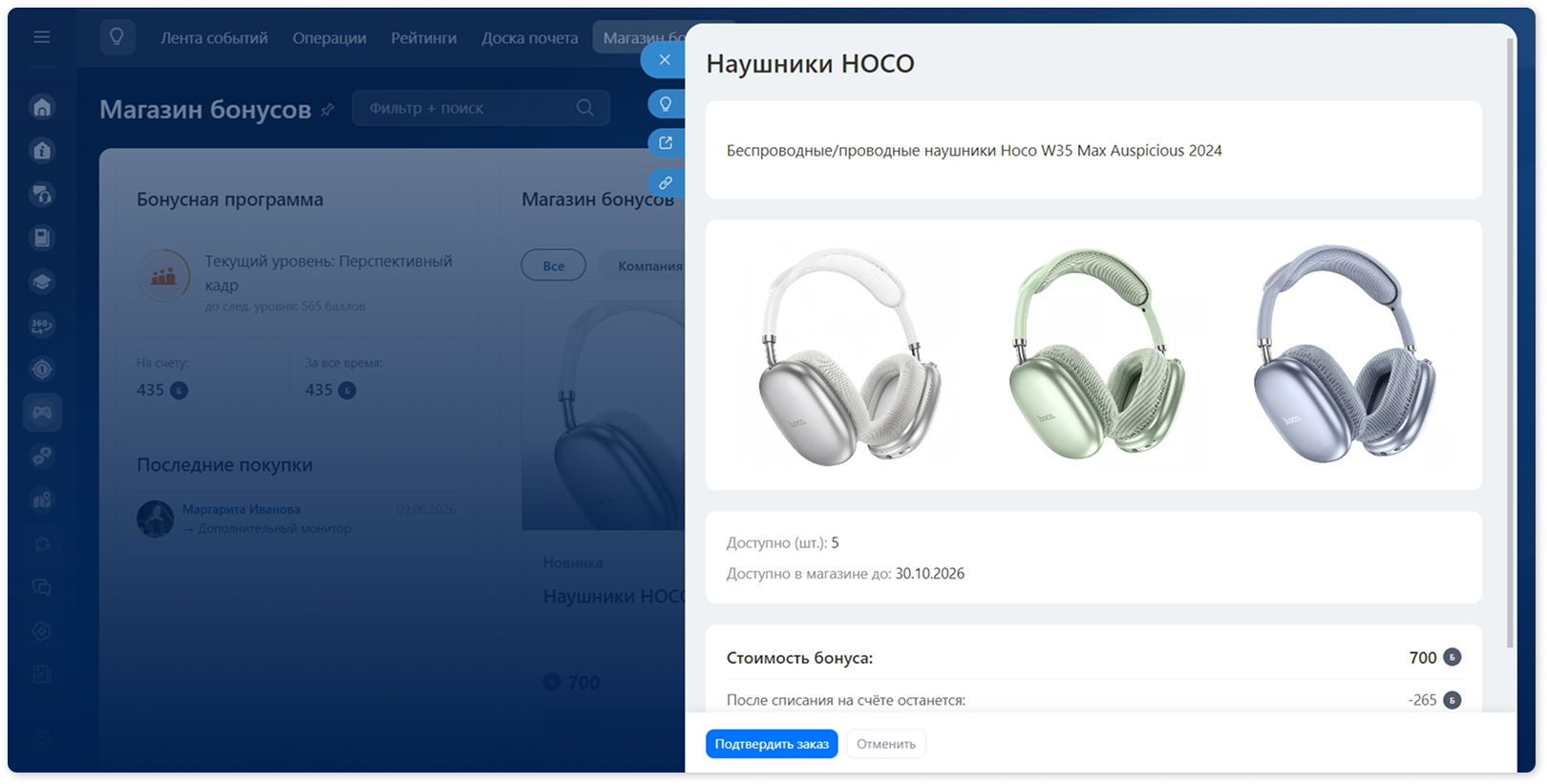Click the lightbulb icon beside the product panel
This screenshot has width=1547, height=784.
click(666, 104)
